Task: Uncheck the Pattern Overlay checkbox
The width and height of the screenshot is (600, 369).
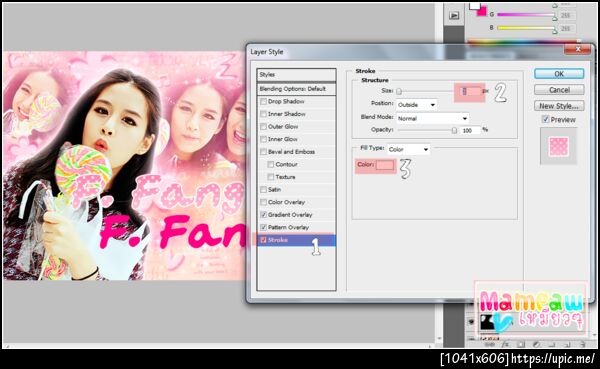Action: (x=263, y=227)
